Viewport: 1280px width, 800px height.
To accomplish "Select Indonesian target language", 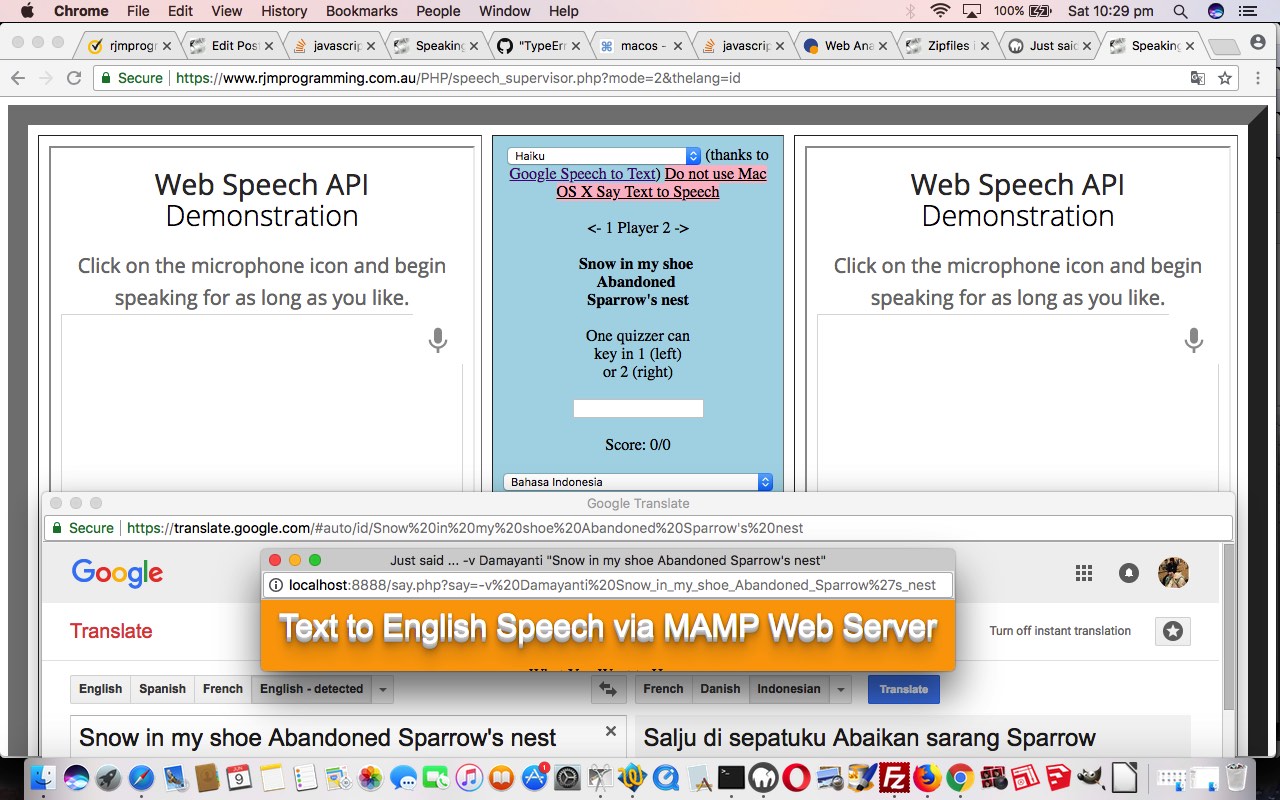I will click(789, 689).
